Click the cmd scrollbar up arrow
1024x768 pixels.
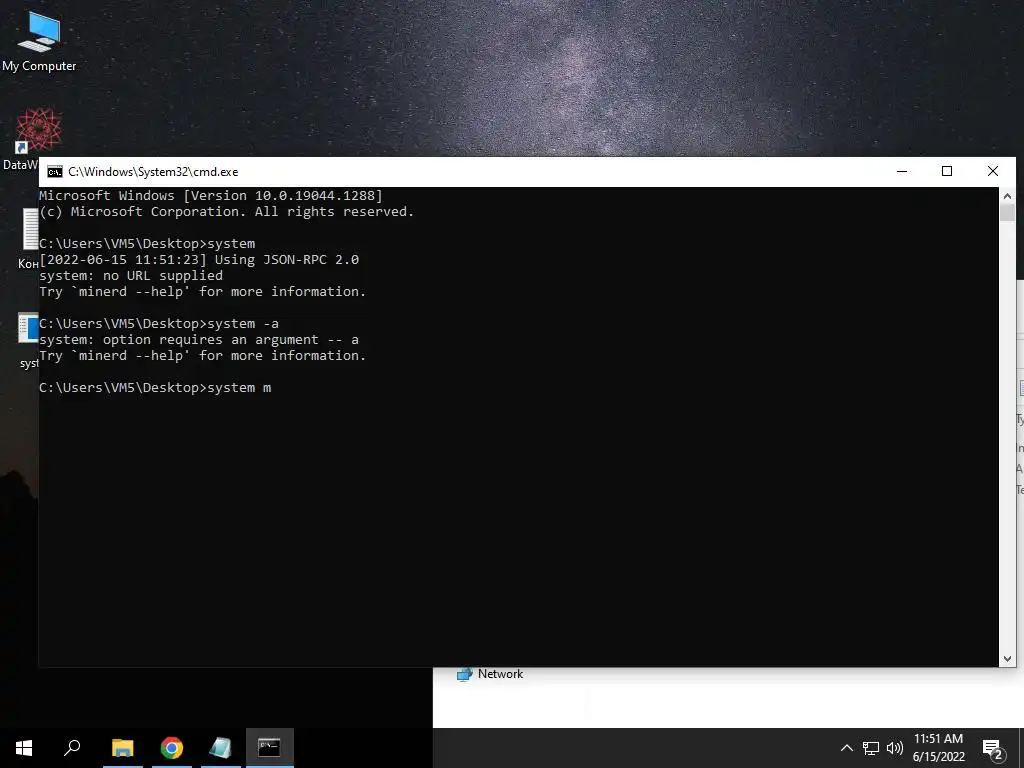(1007, 195)
